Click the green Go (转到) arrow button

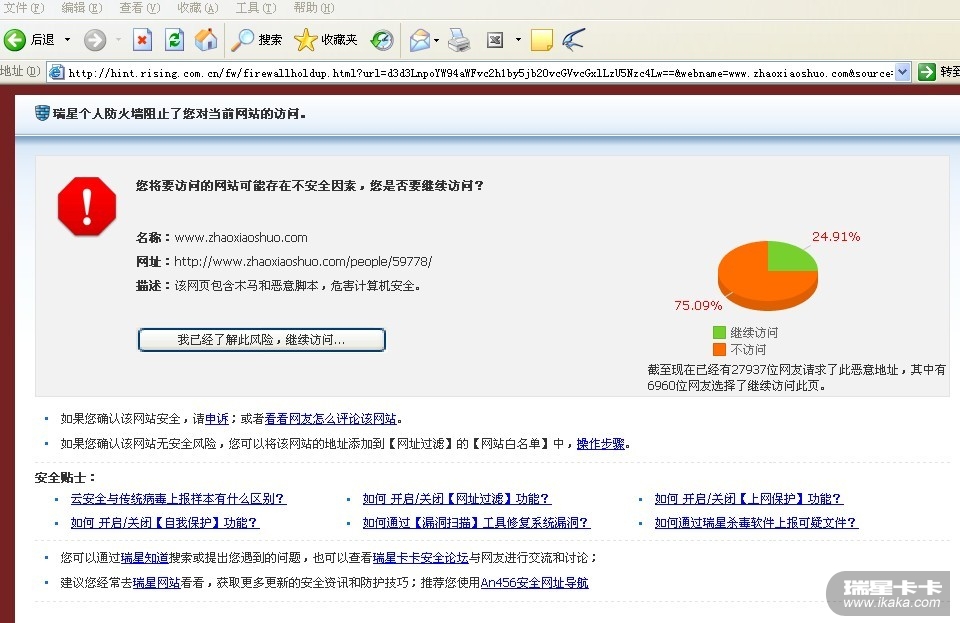pyautogui.click(x=927, y=72)
